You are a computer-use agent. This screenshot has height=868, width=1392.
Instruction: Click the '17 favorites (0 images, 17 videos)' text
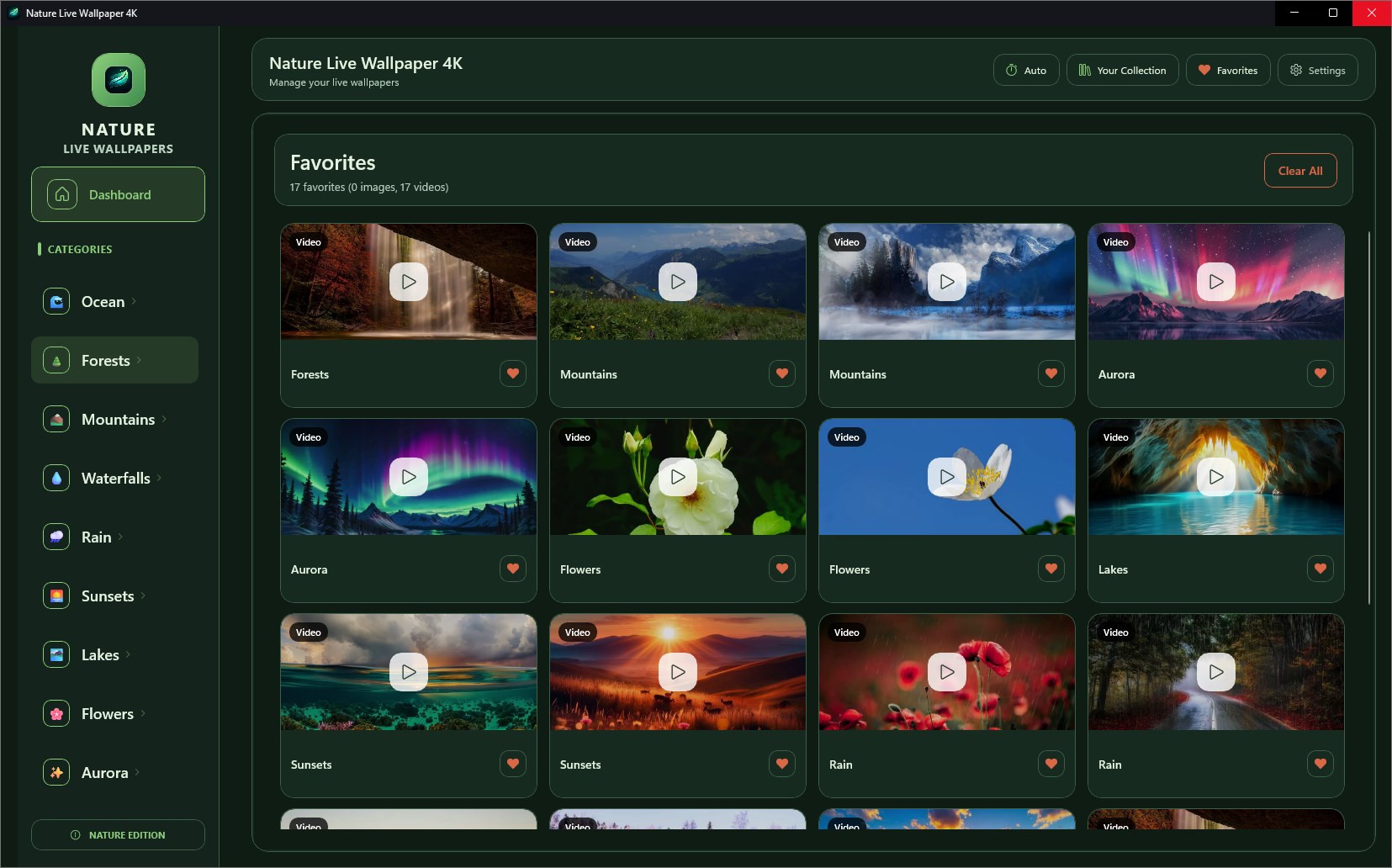[369, 187]
